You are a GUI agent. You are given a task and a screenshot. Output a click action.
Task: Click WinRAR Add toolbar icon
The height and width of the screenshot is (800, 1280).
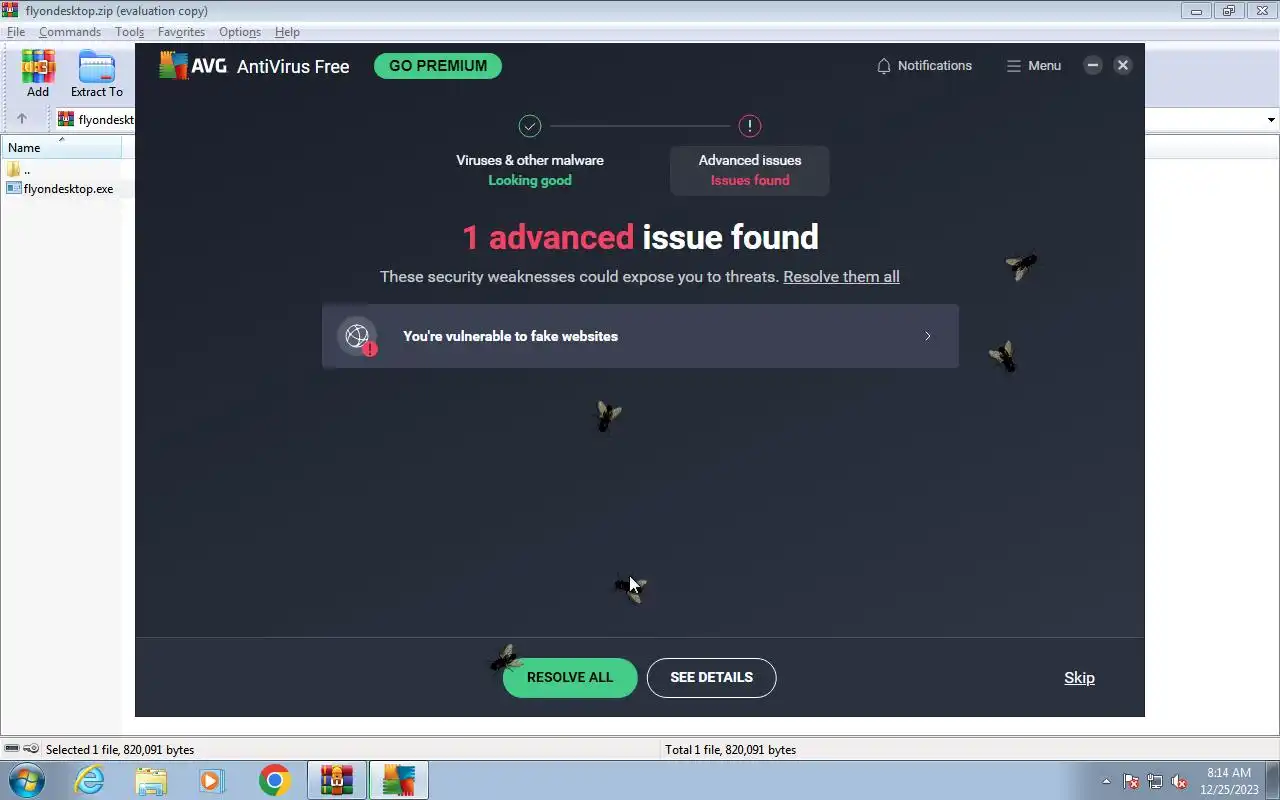(x=38, y=74)
